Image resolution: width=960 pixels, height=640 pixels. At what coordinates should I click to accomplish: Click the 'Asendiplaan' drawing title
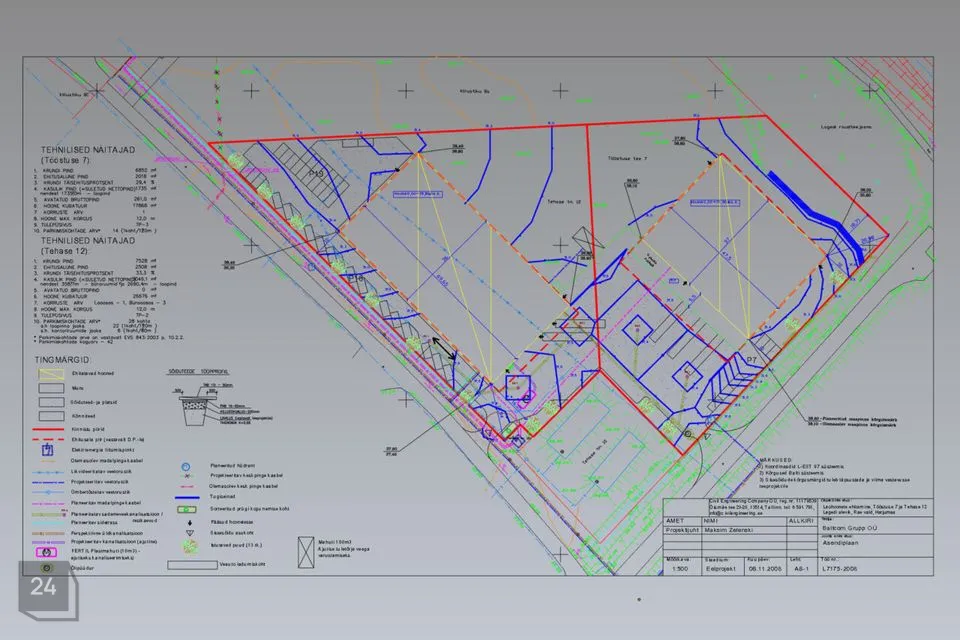840,543
